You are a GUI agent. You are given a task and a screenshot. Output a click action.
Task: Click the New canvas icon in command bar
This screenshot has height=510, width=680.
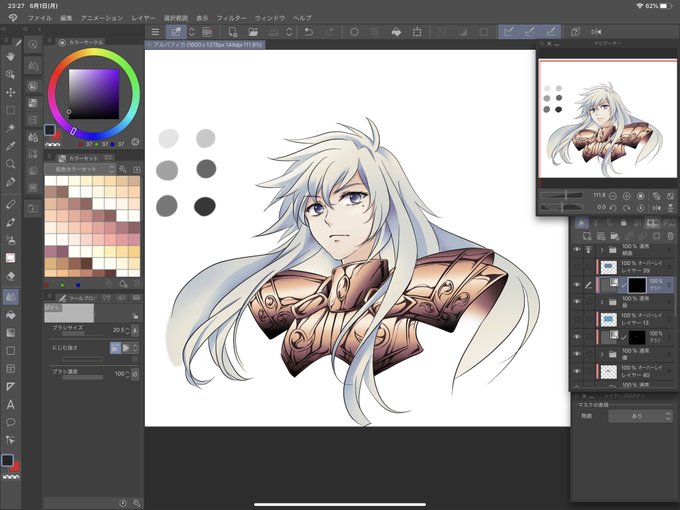coord(232,32)
